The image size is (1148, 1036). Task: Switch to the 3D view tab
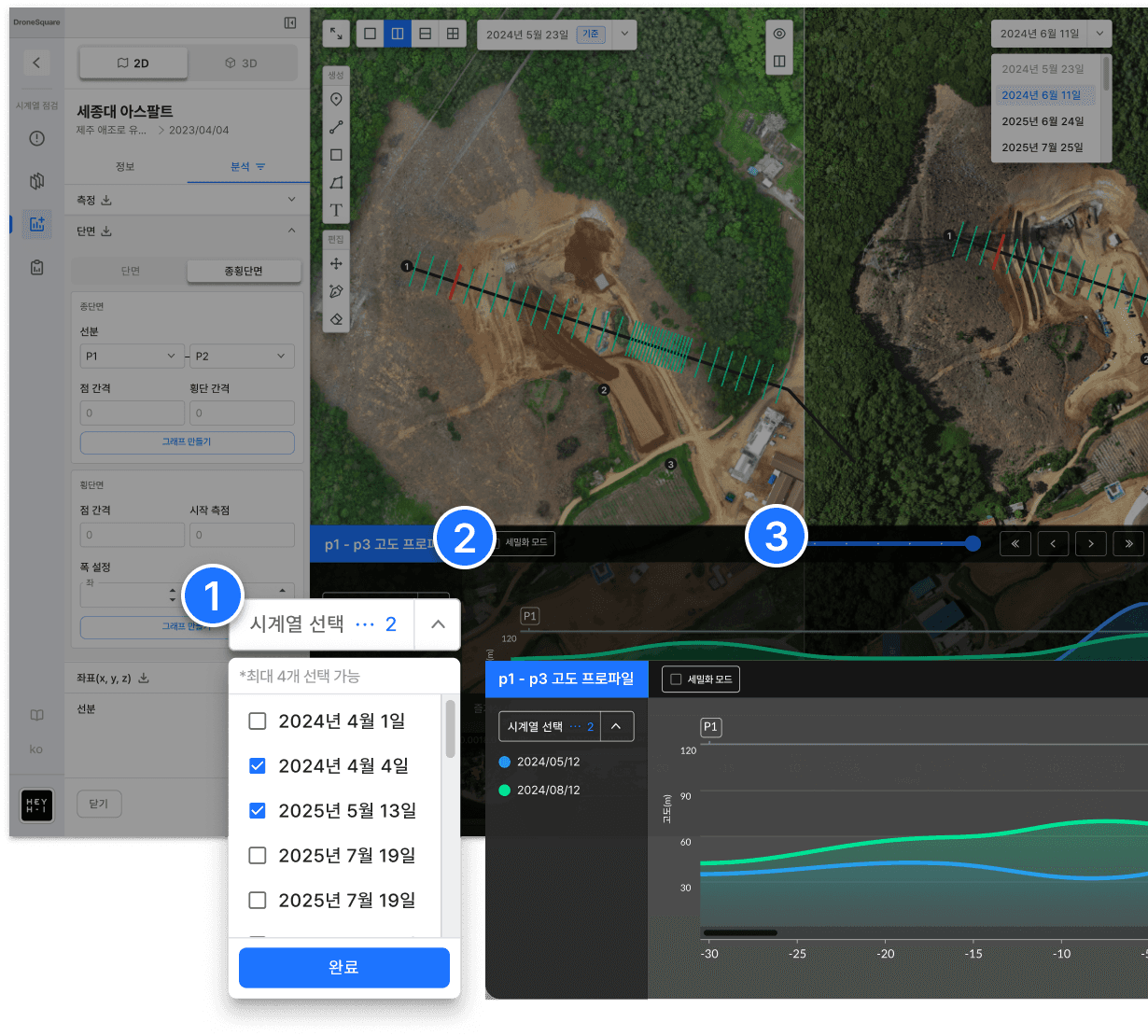tap(241, 63)
